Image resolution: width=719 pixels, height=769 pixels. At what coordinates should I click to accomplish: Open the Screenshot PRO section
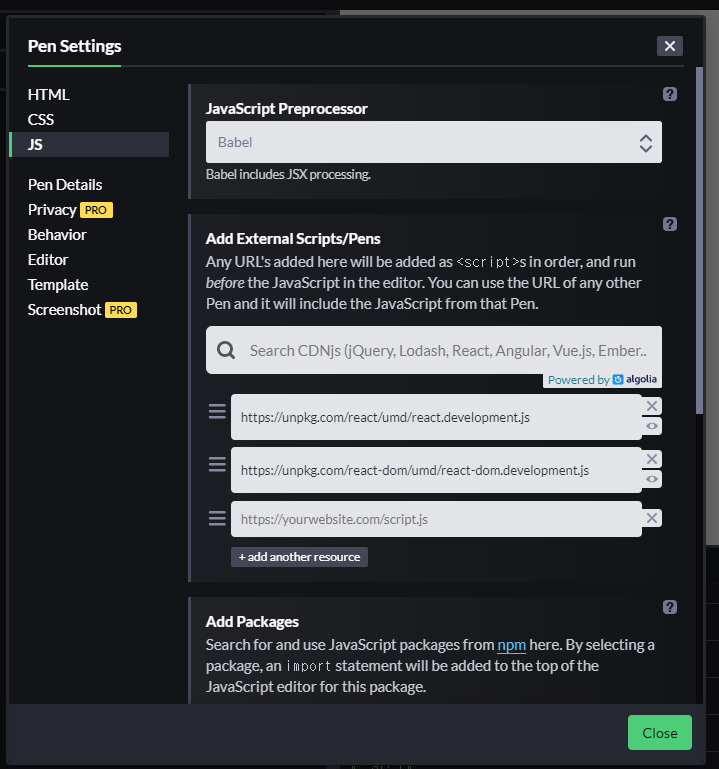pos(82,309)
